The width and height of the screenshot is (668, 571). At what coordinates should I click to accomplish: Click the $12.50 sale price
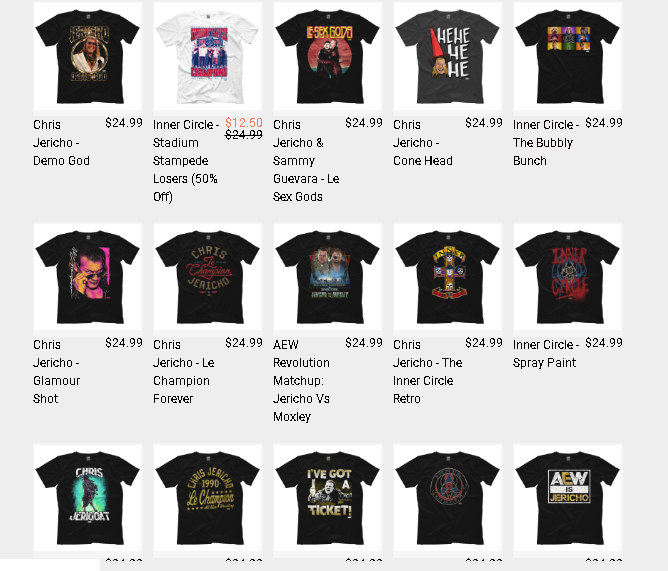click(244, 123)
